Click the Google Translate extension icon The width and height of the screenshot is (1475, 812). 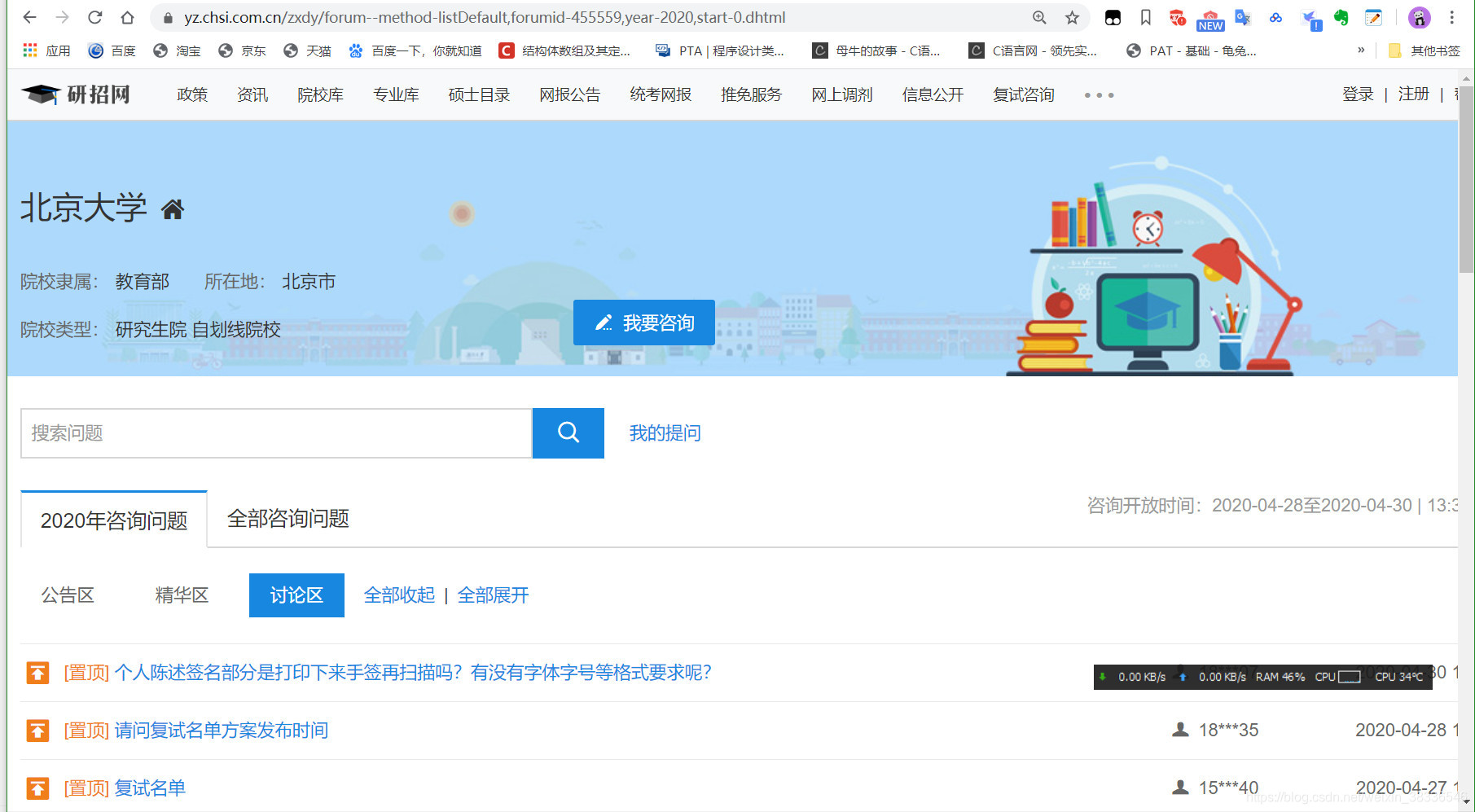(x=1243, y=17)
